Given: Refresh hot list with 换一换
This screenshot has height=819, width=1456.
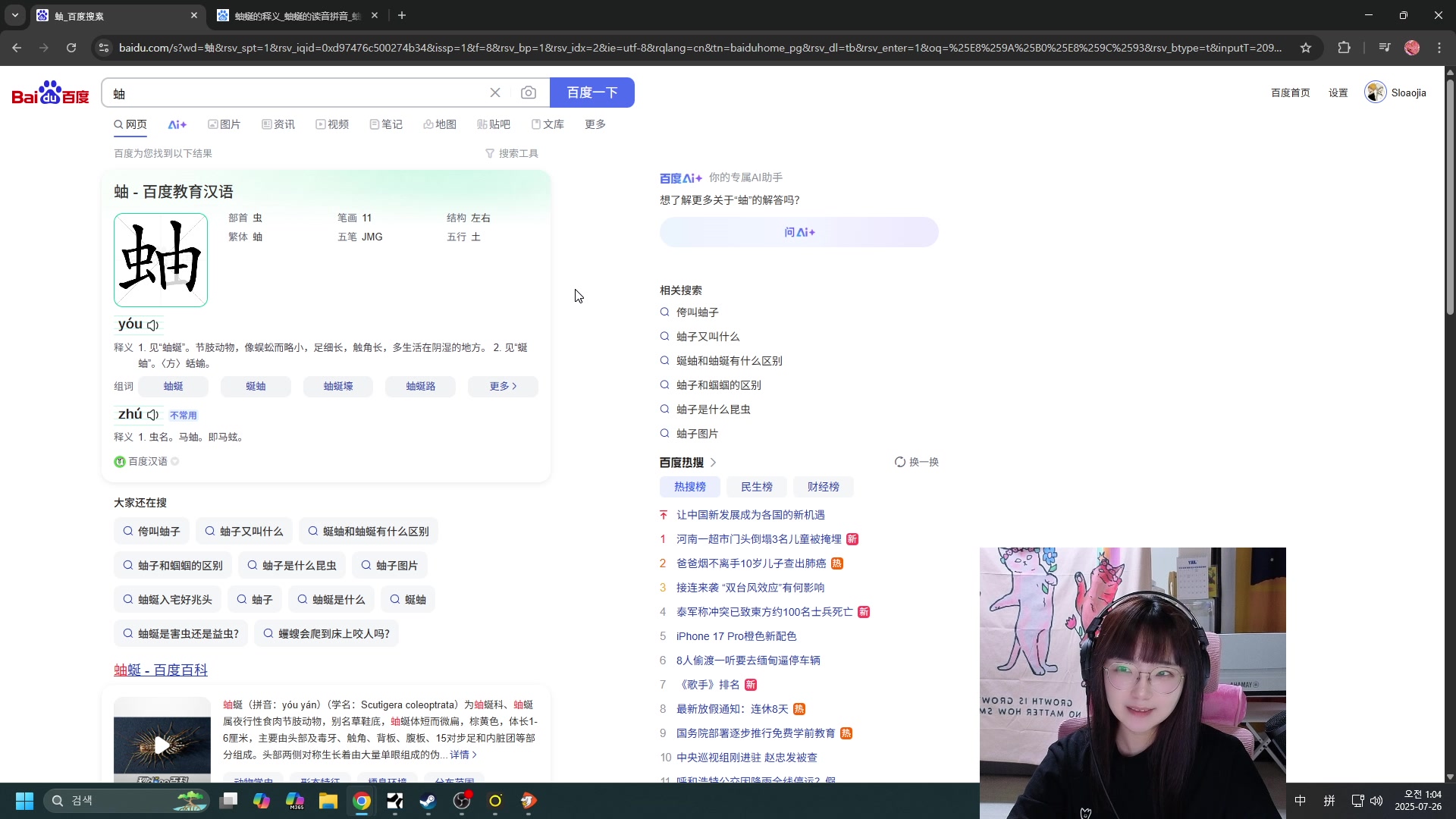Looking at the screenshot, I should [916, 462].
